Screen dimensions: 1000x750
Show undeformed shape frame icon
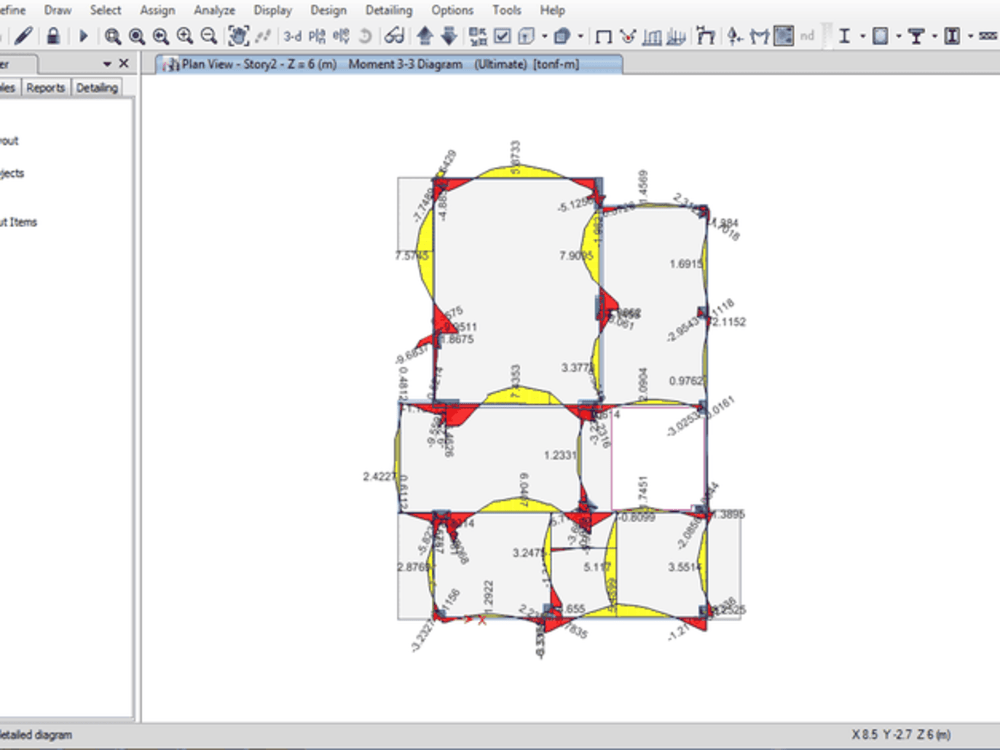pos(603,36)
